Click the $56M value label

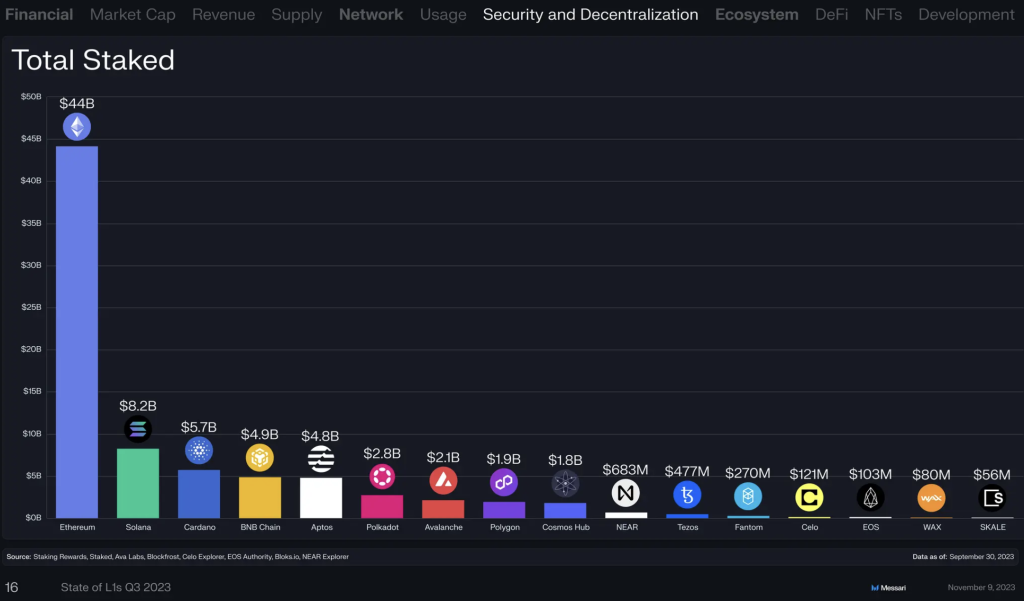pyautogui.click(x=992, y=475)
